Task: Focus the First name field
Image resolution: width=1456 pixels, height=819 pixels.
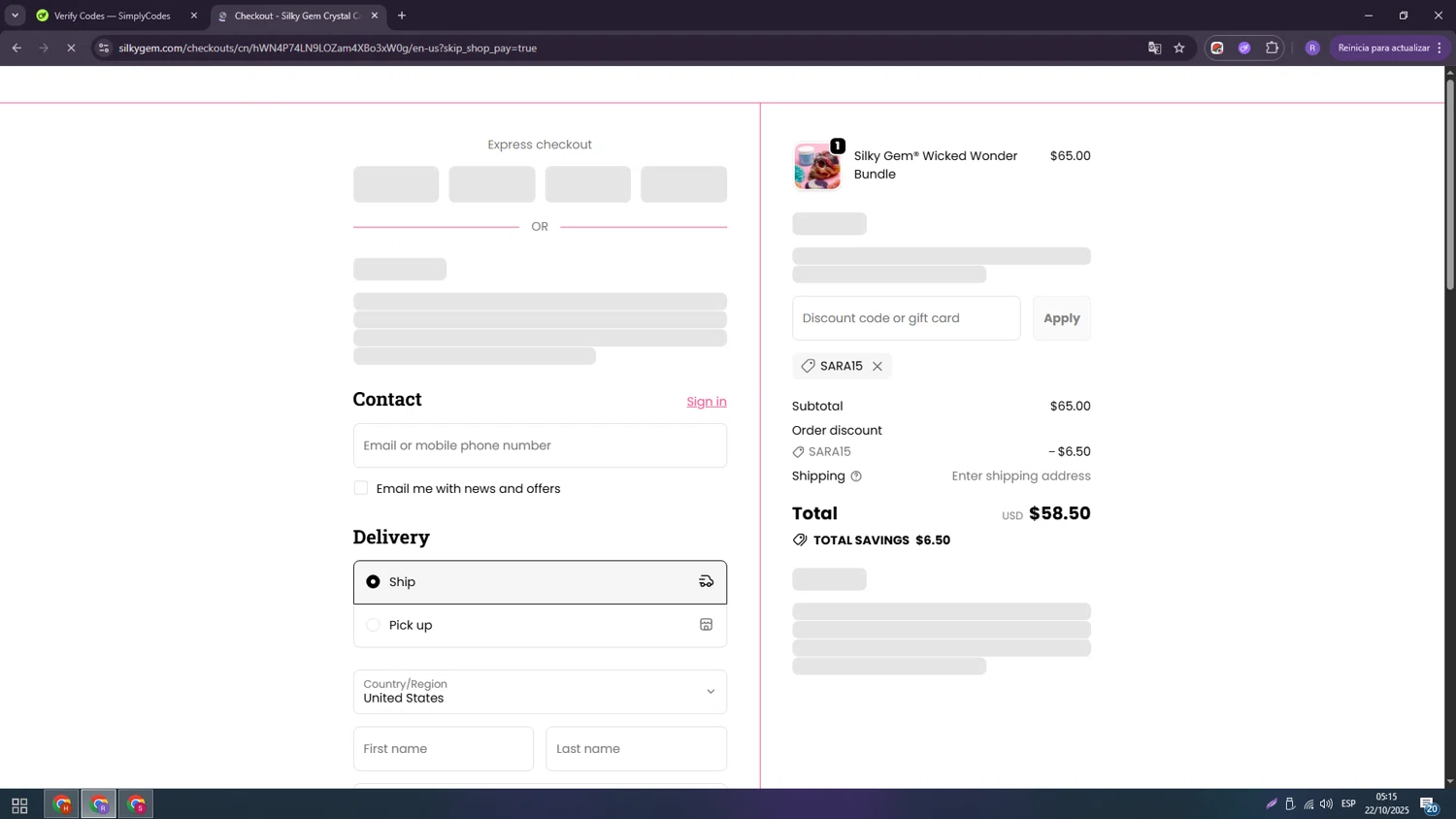Action: [443, 749]
